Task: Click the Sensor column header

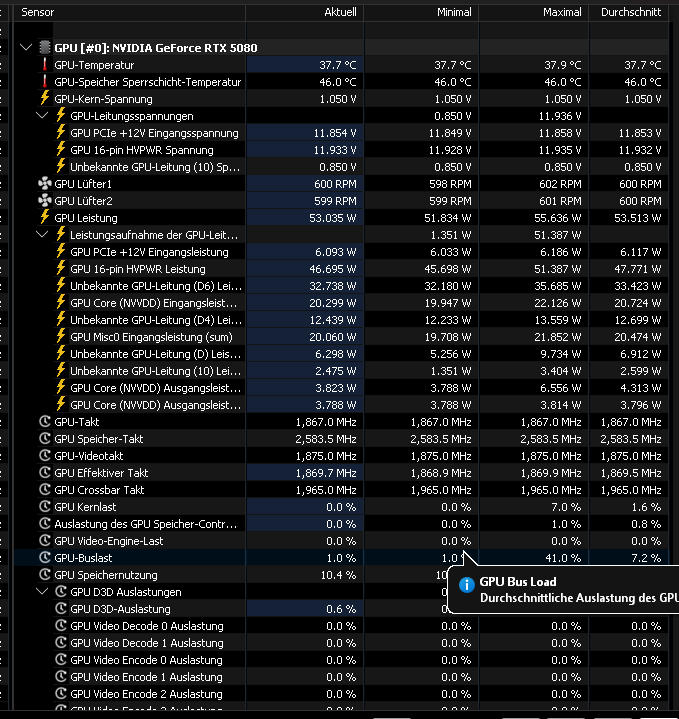Action: tap(130, 12)
